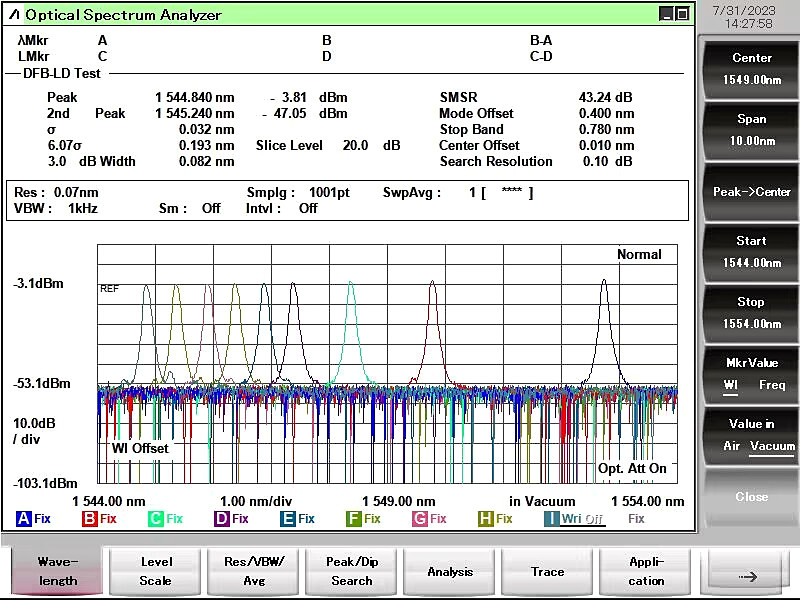
Task: Click the 10.0dB / div scale label
Action: (x=34, y=431)
